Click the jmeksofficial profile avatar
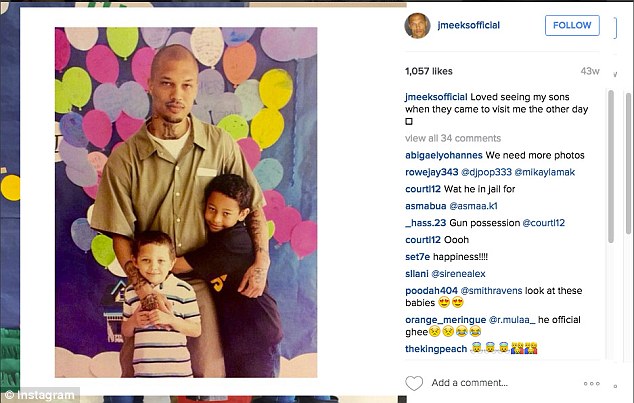 click(417, 25)
